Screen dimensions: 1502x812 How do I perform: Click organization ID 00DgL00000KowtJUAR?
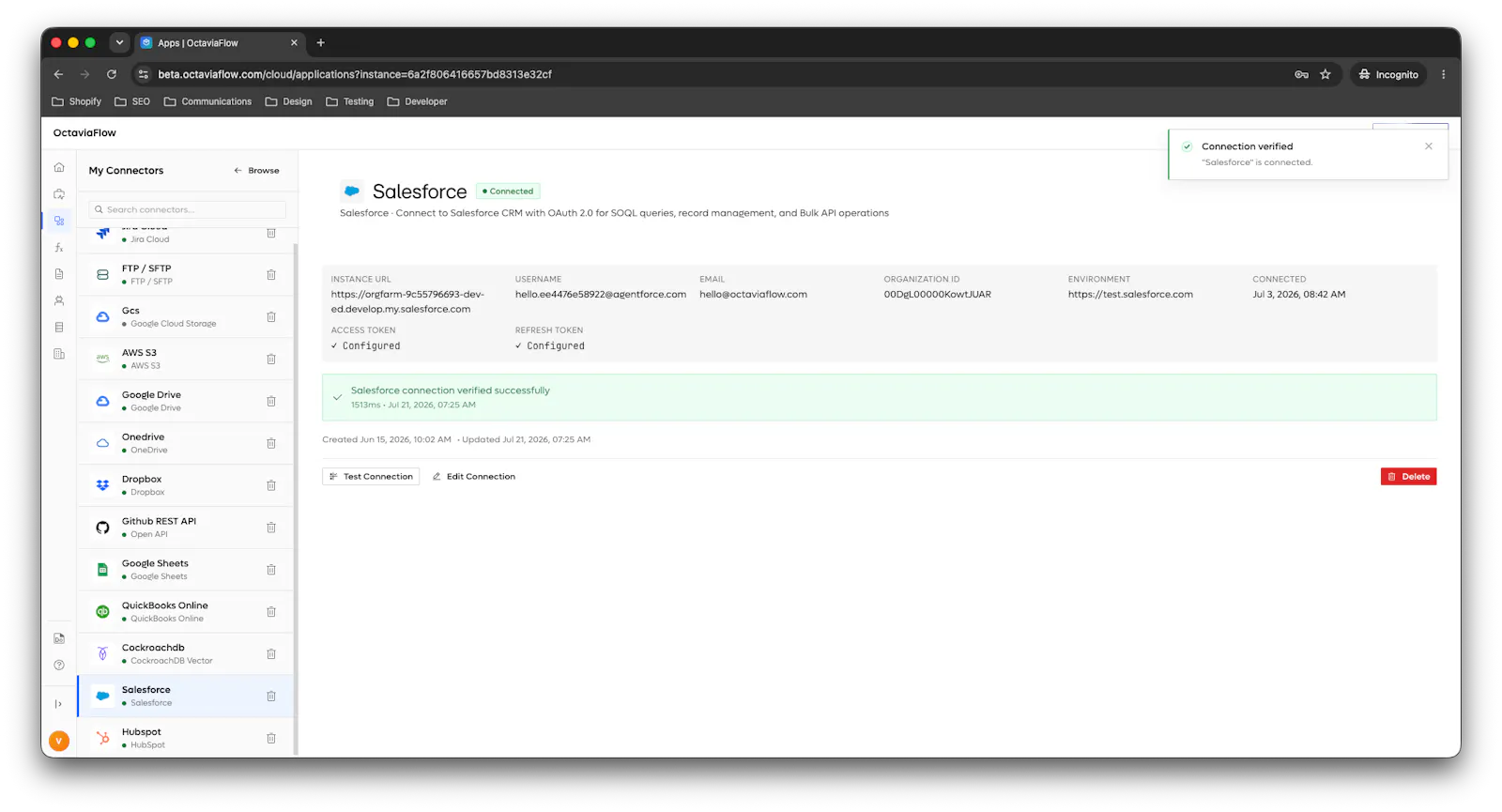pos(937,294)
